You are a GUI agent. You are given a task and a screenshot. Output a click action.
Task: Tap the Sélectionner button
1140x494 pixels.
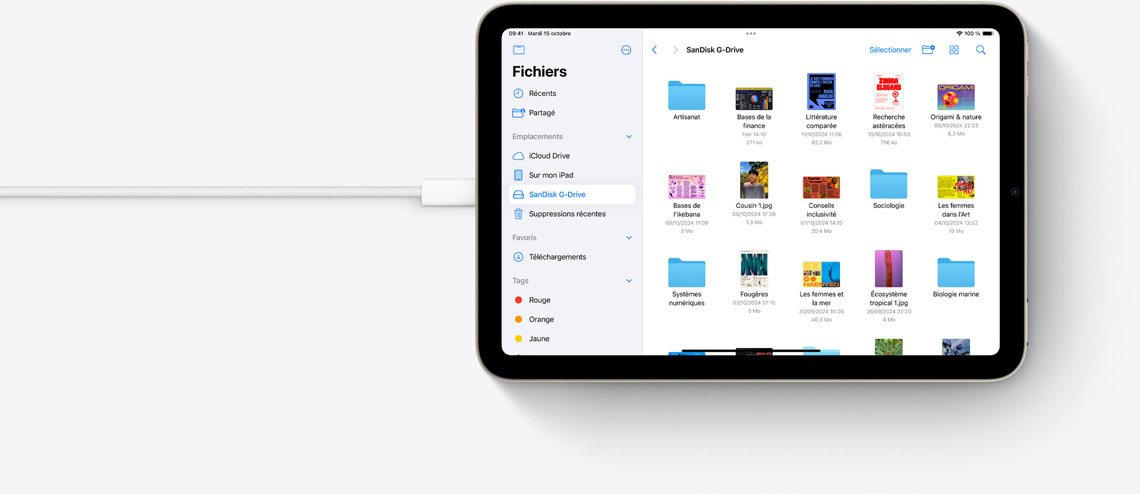890,50
